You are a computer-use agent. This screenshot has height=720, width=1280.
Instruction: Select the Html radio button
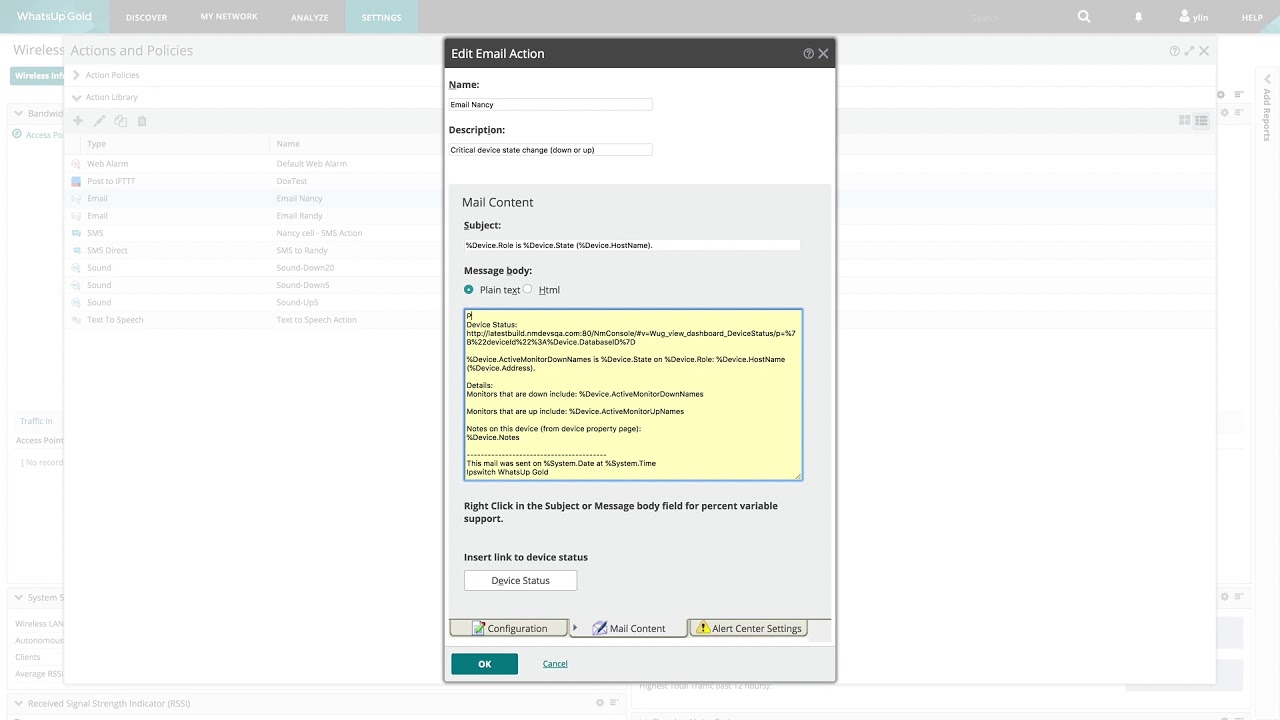(528, 289)
